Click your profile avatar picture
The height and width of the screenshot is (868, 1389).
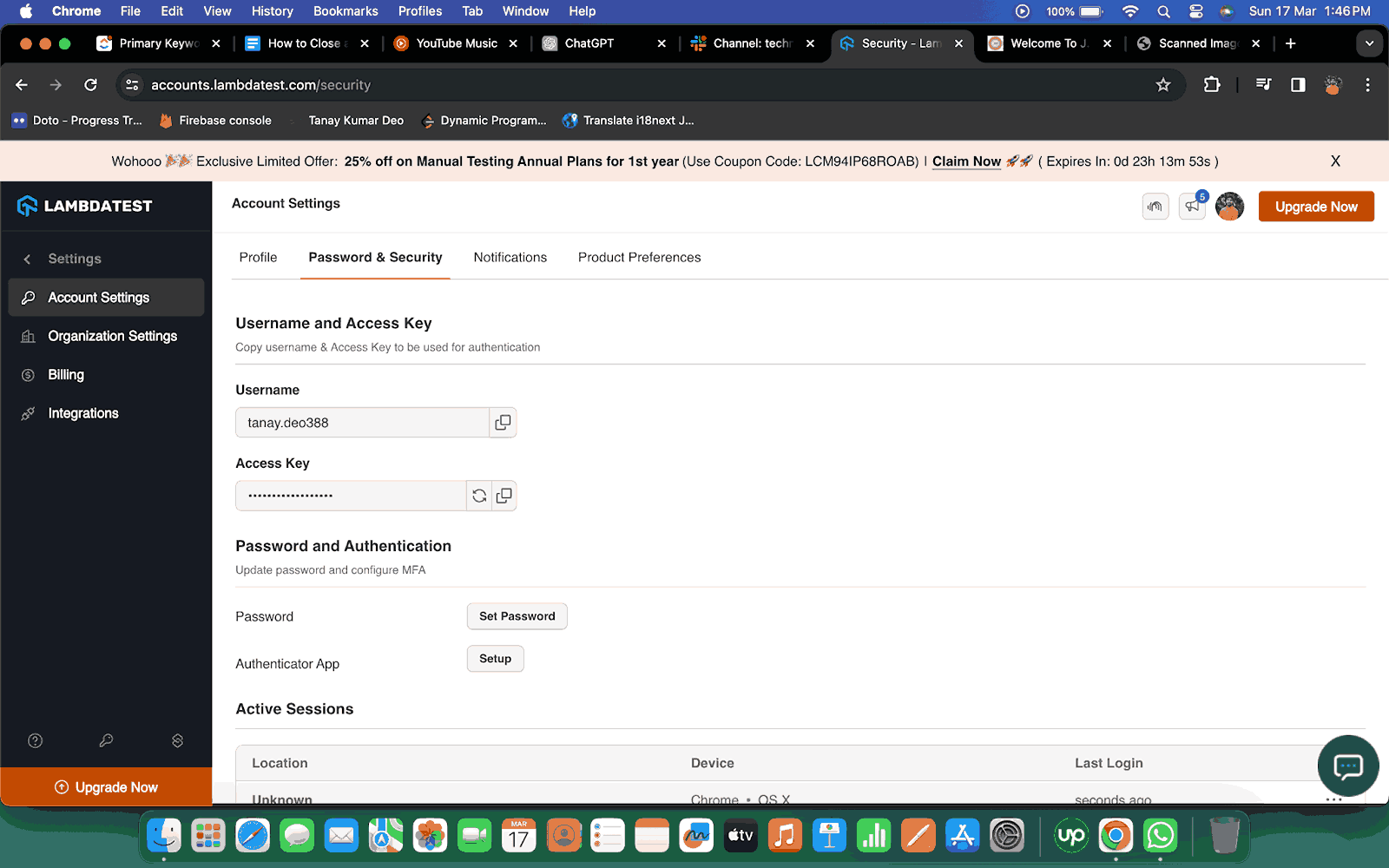point(1229,207)
